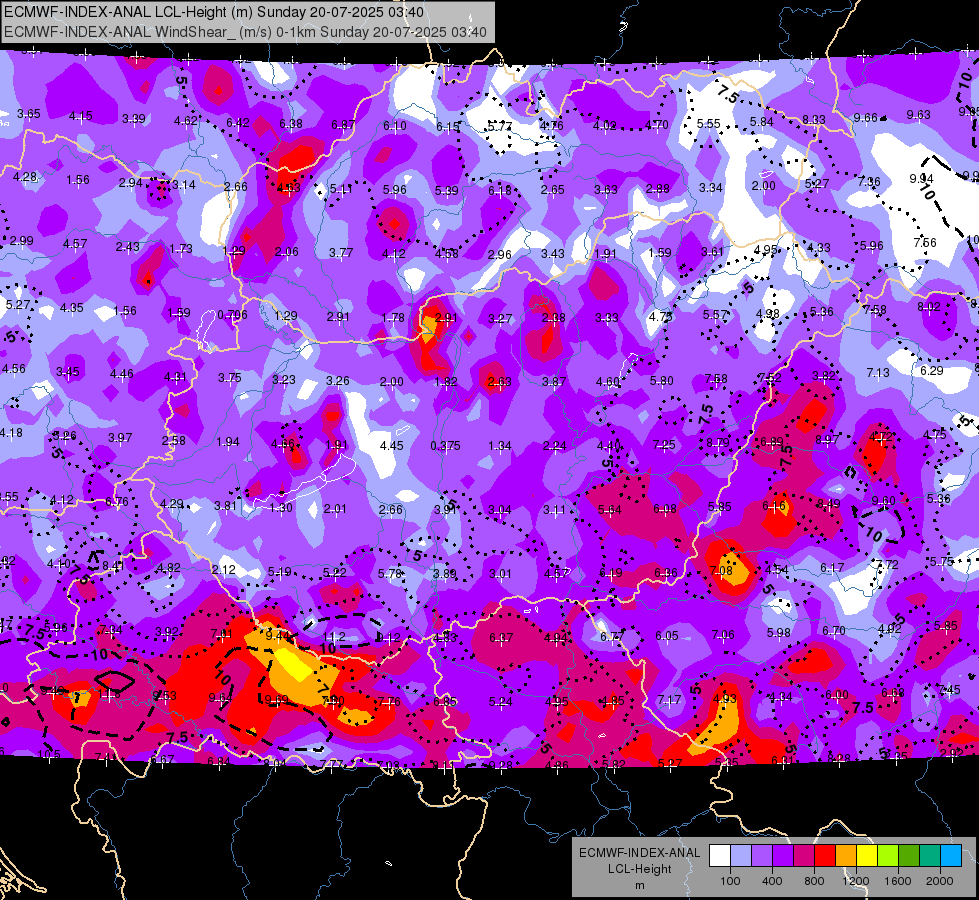This screenshot has height=900, width=979.
Task: Click the wind shear value 5.84
Action: click(762, 122)
